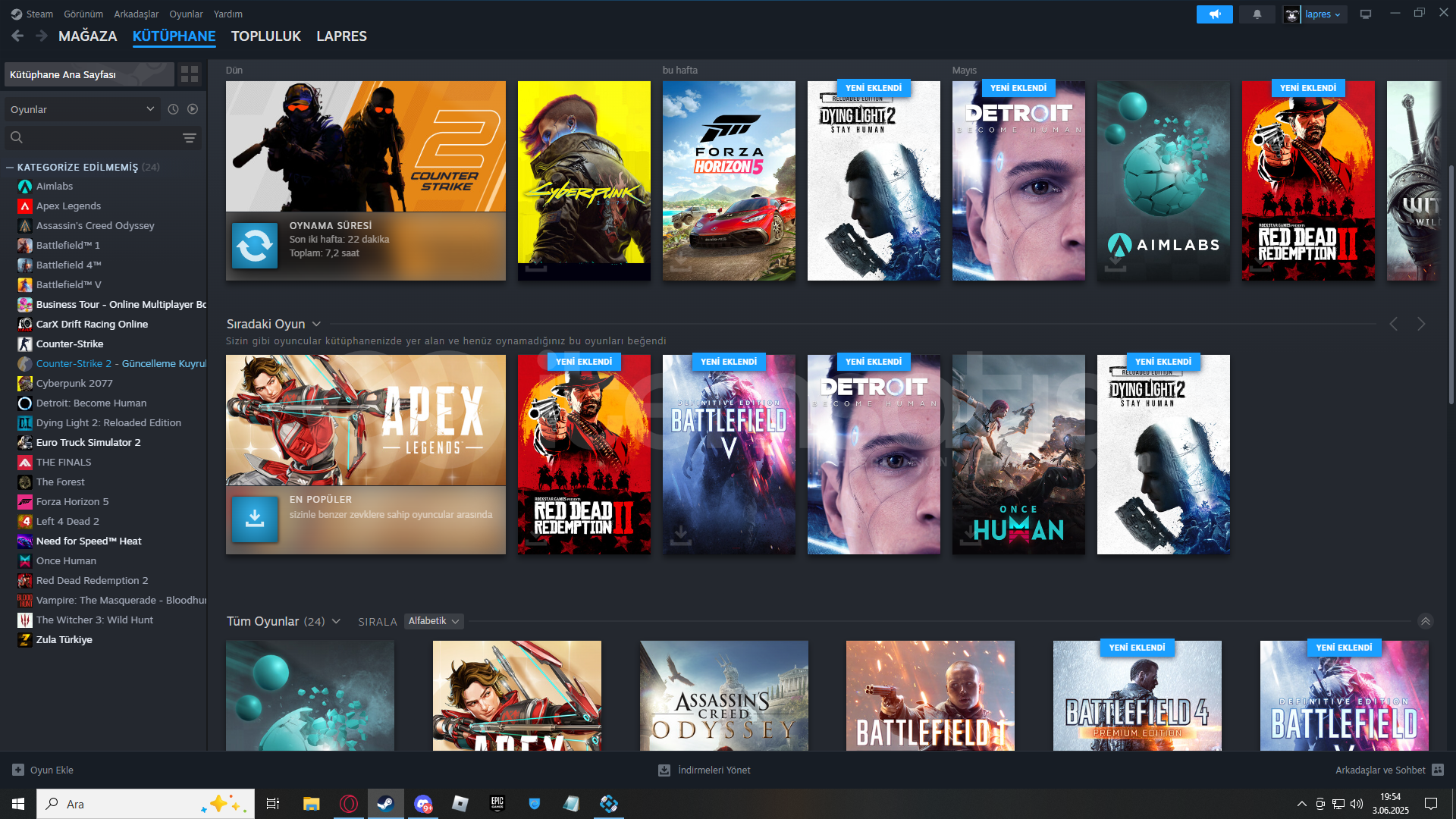Click the Counter-Strike 2 update refresh button
The width and height of the screenshot is (1456, 819).
[255, 246]
